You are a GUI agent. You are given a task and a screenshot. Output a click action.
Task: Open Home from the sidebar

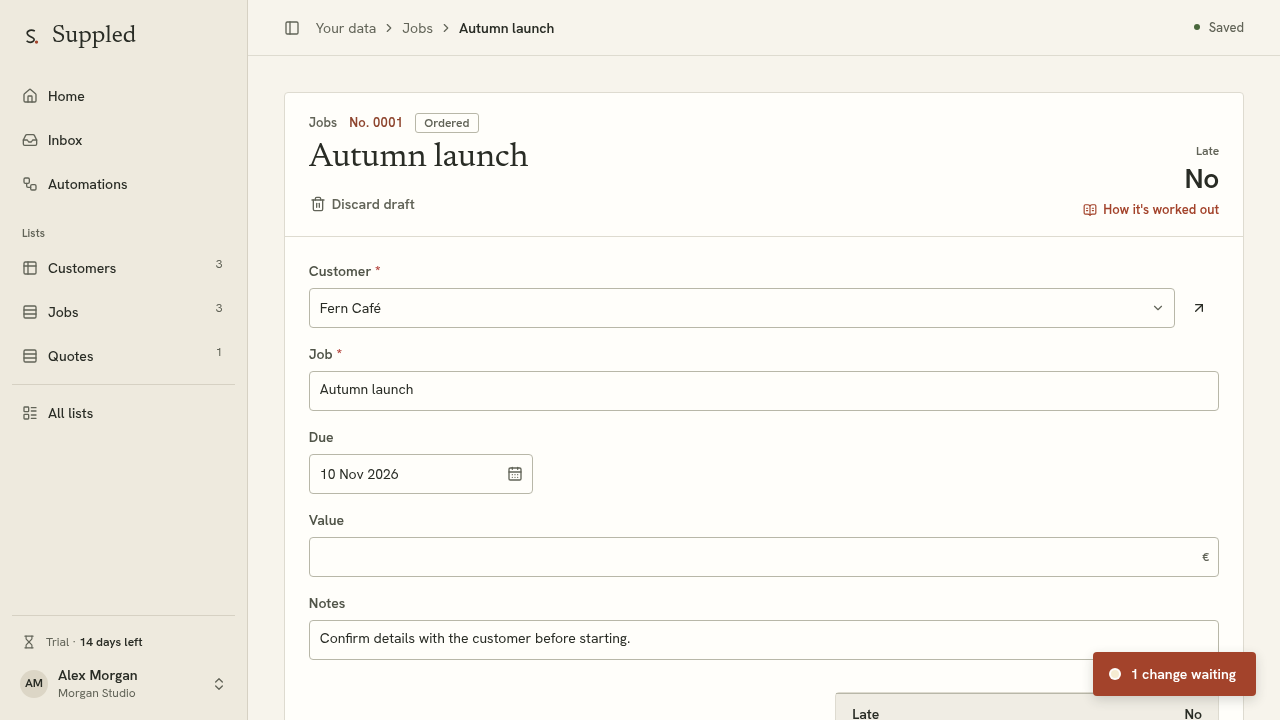[x=123, y=96]
